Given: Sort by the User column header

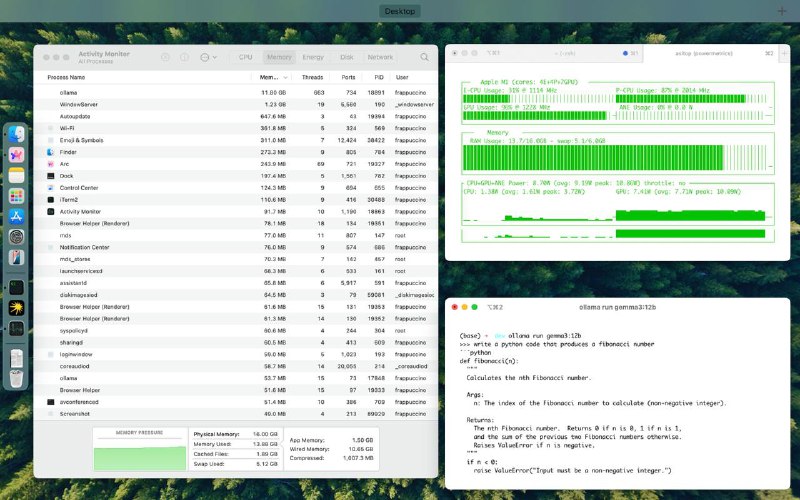Looking at the screenshot, I should 402,78.
